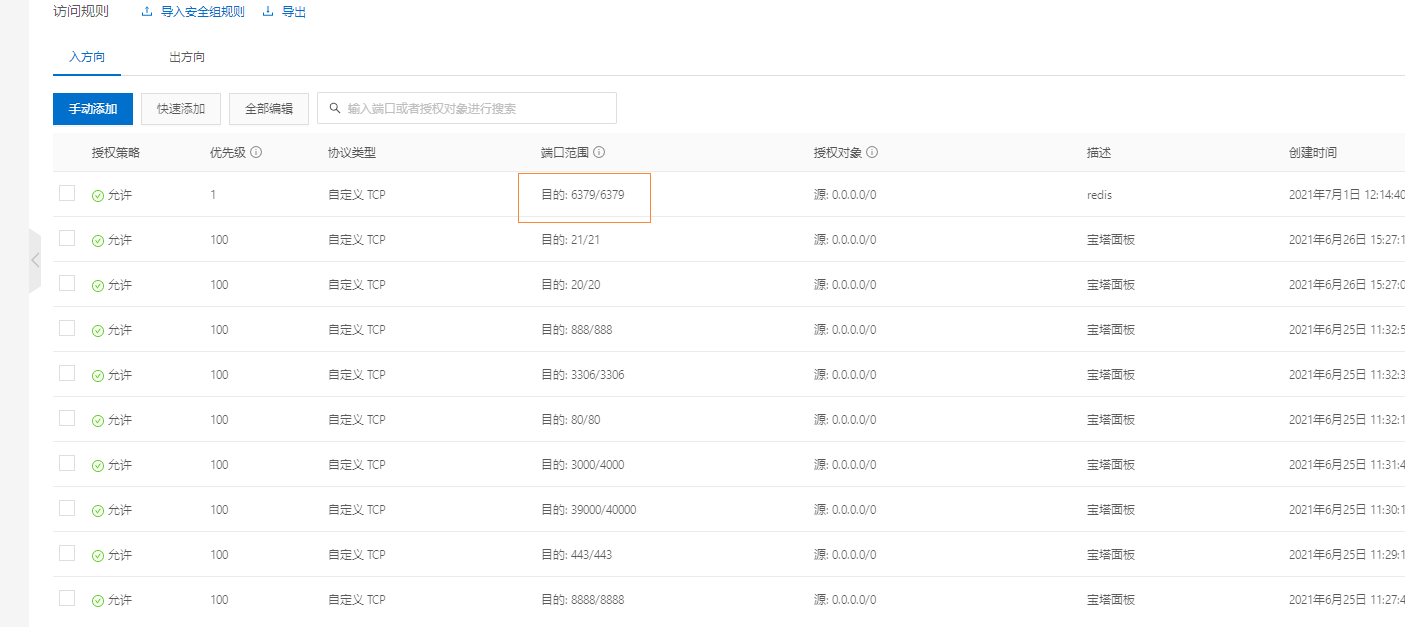Click the redis description cell
The height and width of the screenshot is (627, 1405).
coord(1100,195)
